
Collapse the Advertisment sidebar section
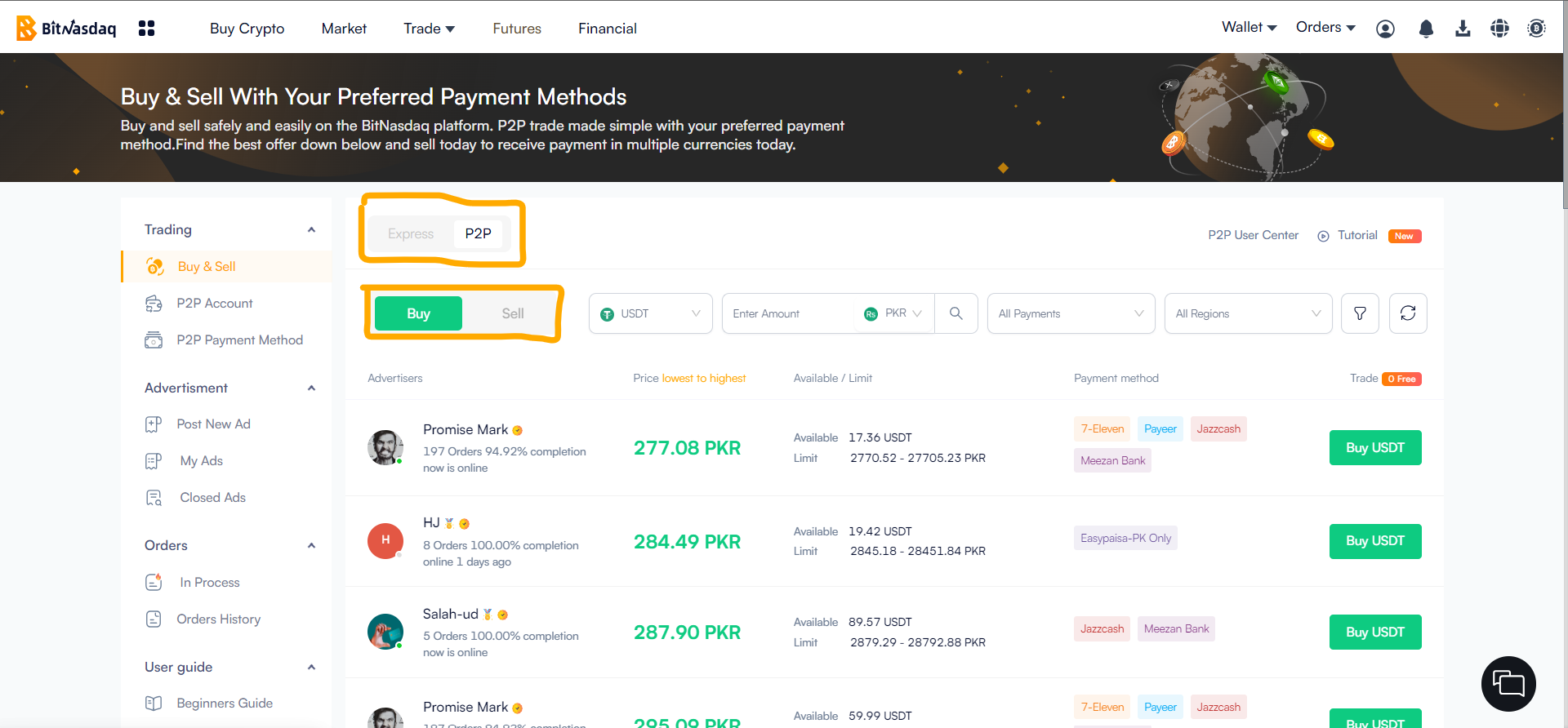coord(311,388)
